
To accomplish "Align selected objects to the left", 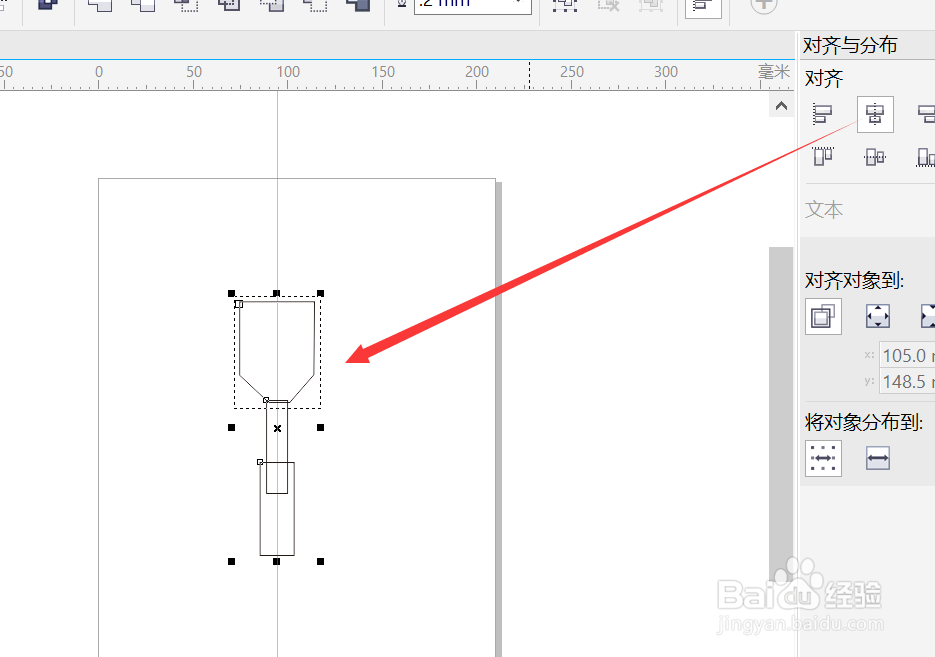I will tap(823, 113).
